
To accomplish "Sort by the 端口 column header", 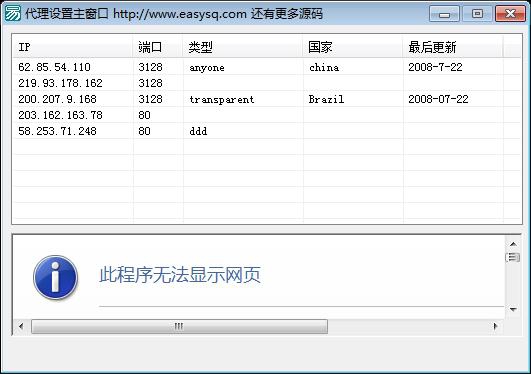I will (158, 46).
